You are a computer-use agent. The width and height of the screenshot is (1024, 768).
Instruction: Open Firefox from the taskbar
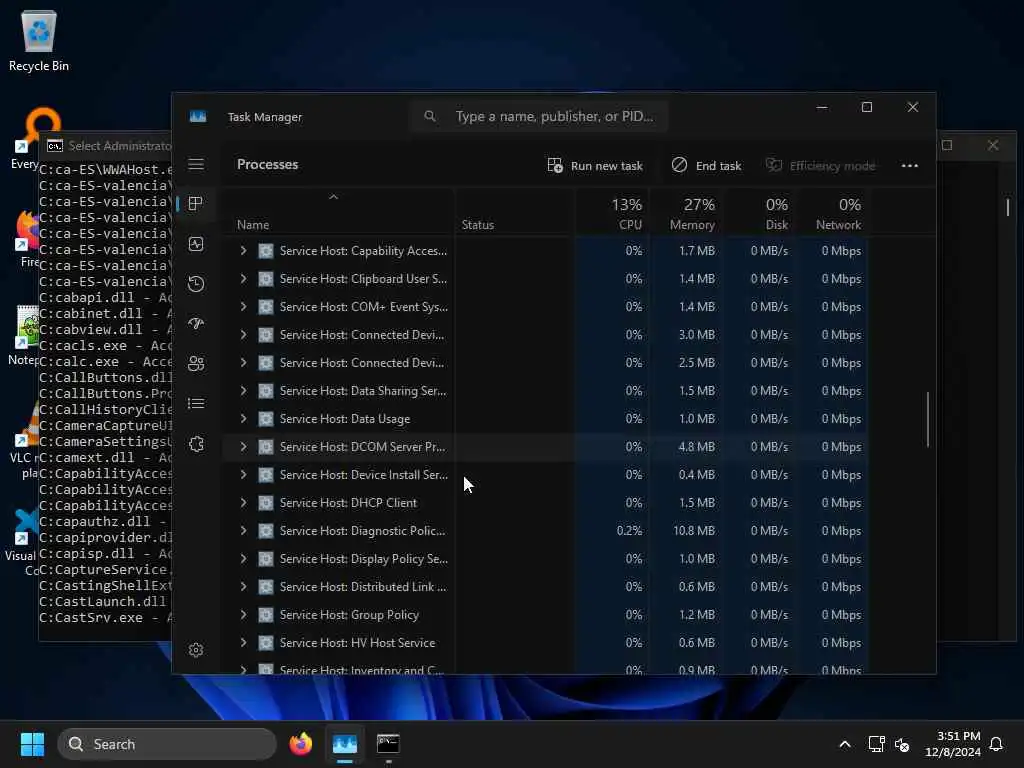(300, 744)
